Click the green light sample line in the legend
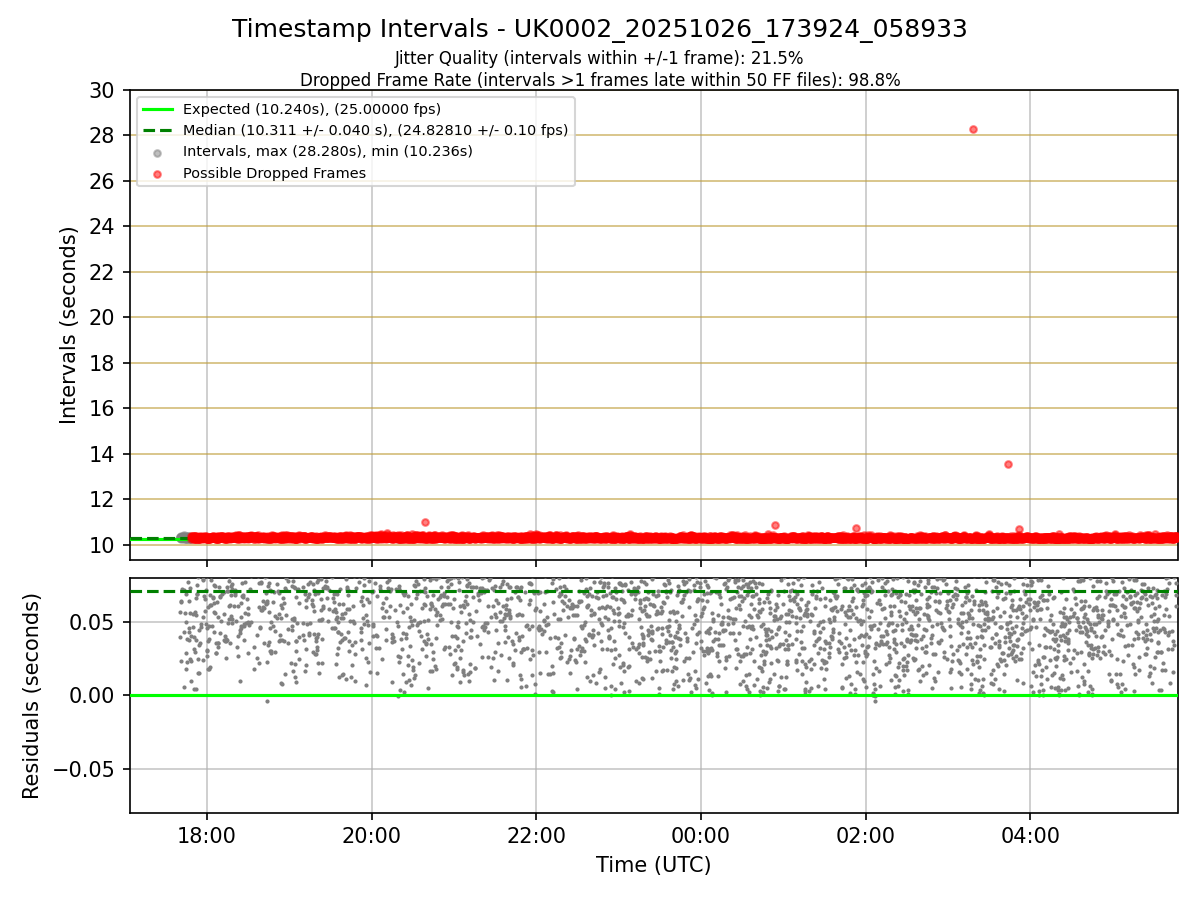Viewport: 1200px width, 900px height. [x=158, y=109]
